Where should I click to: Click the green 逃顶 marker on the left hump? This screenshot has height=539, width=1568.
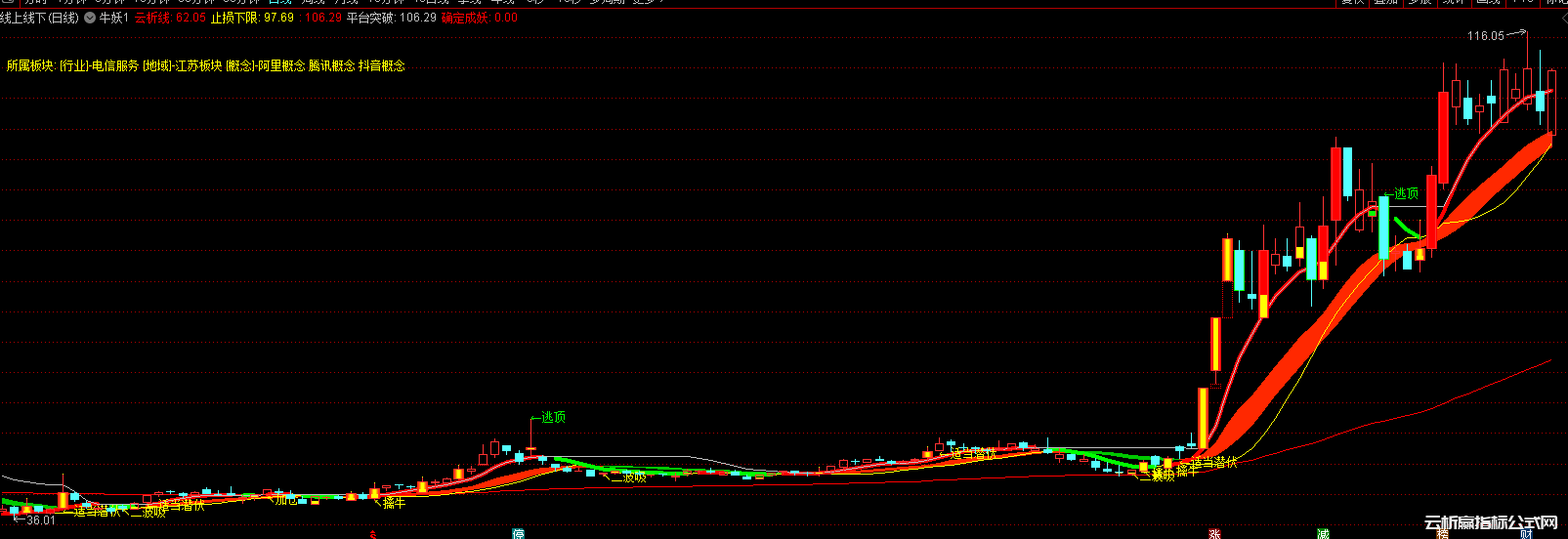coord(553,417)
